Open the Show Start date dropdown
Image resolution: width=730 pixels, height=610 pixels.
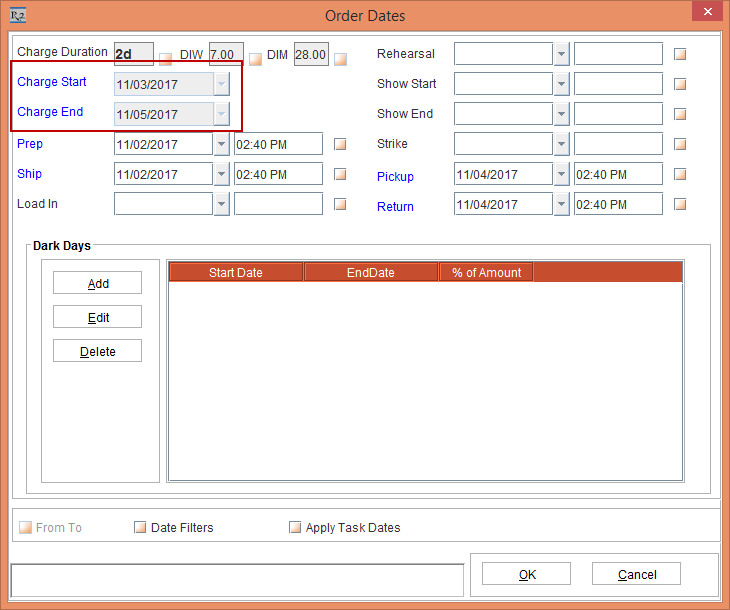pos(561,84)
